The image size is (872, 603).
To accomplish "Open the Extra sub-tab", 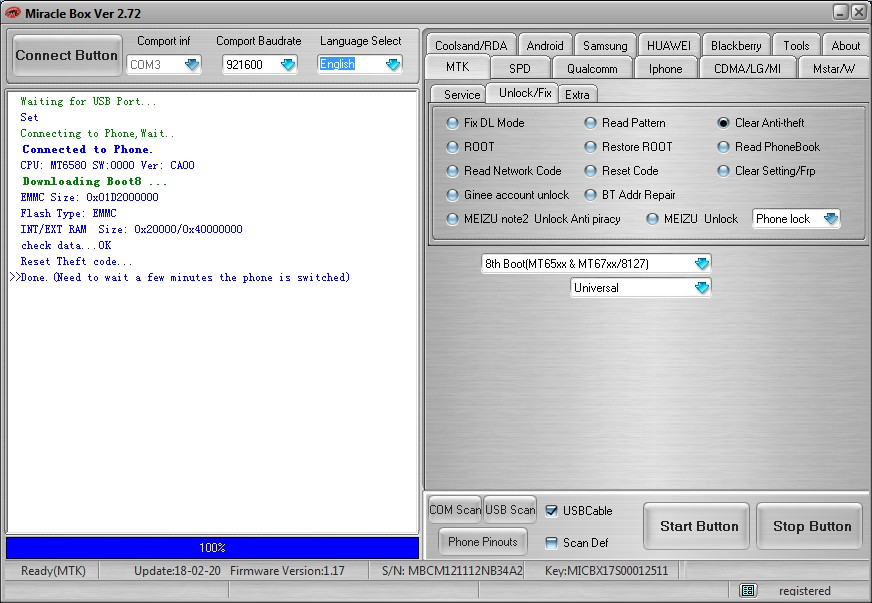I will 577,95.
